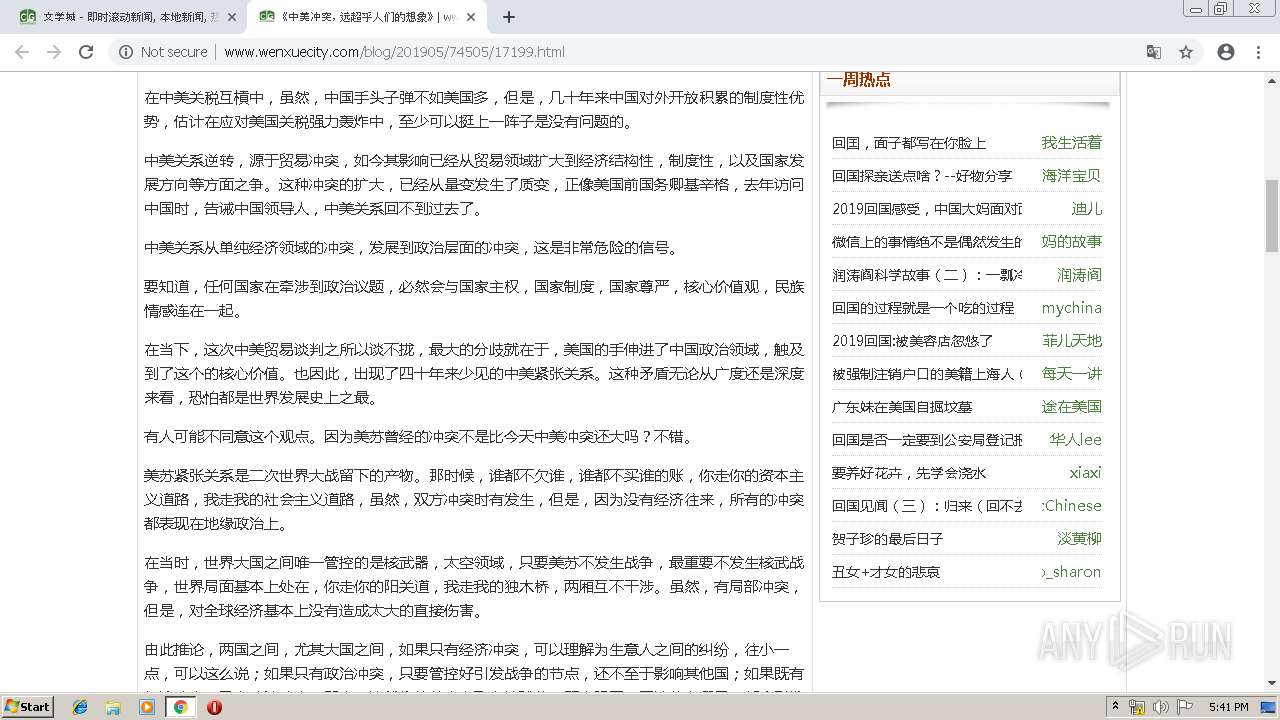Visit author 迪儿 blog
This screenshot has height=720, width=1280.
(1086, 209)
